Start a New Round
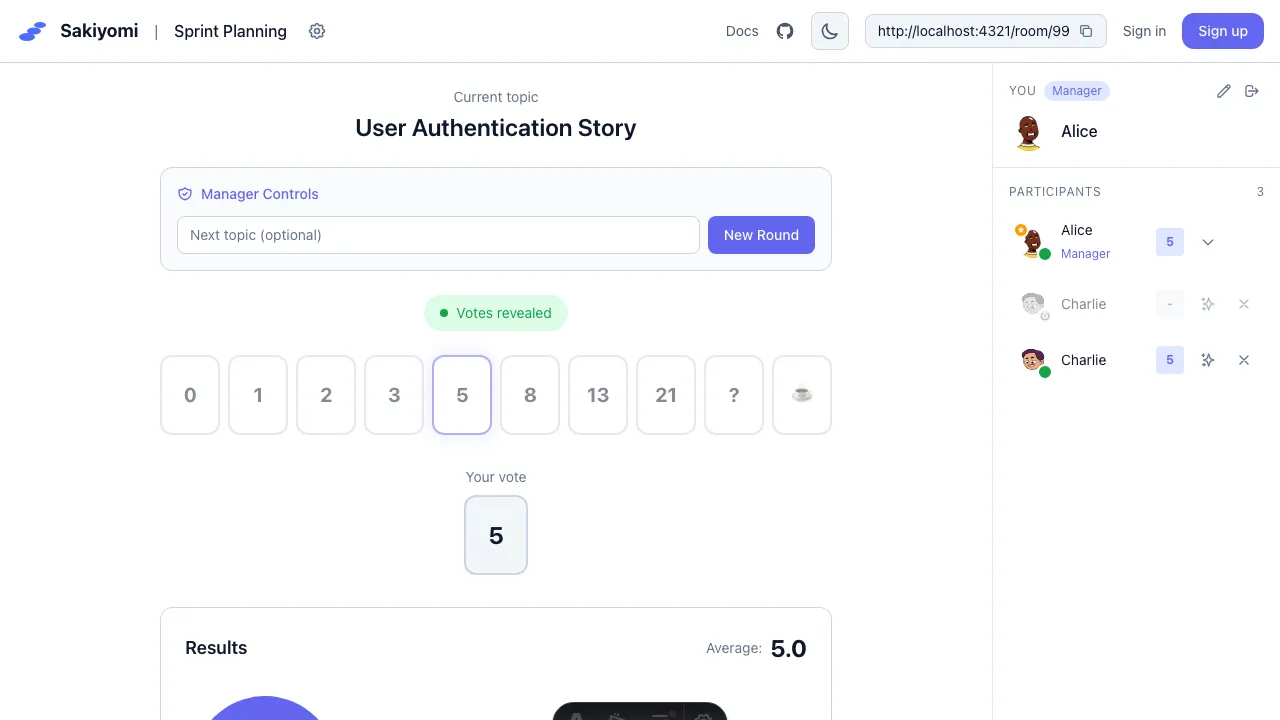This screenshot has height=720, width=1280. point(761,235)
